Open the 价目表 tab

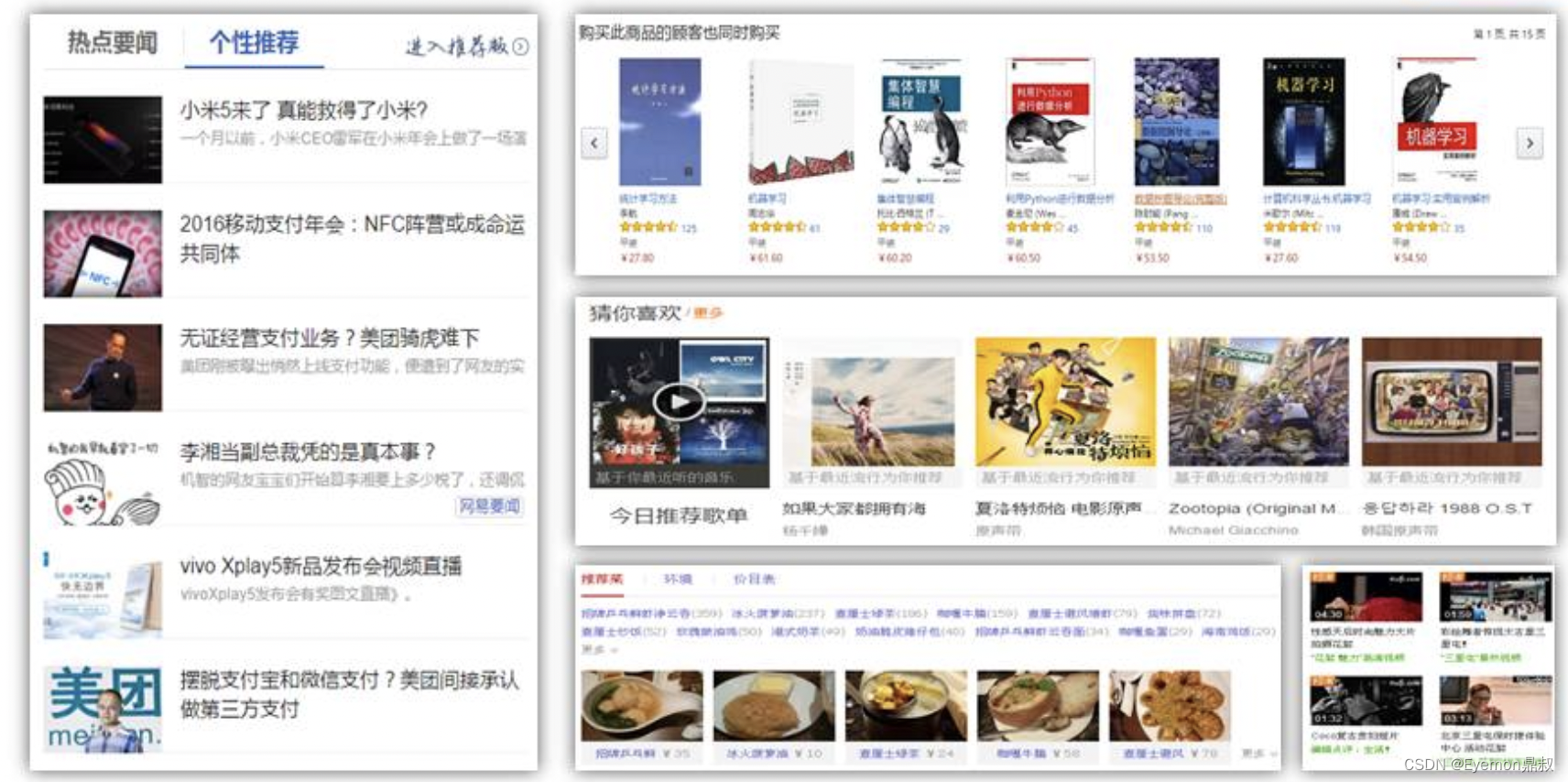754,580
